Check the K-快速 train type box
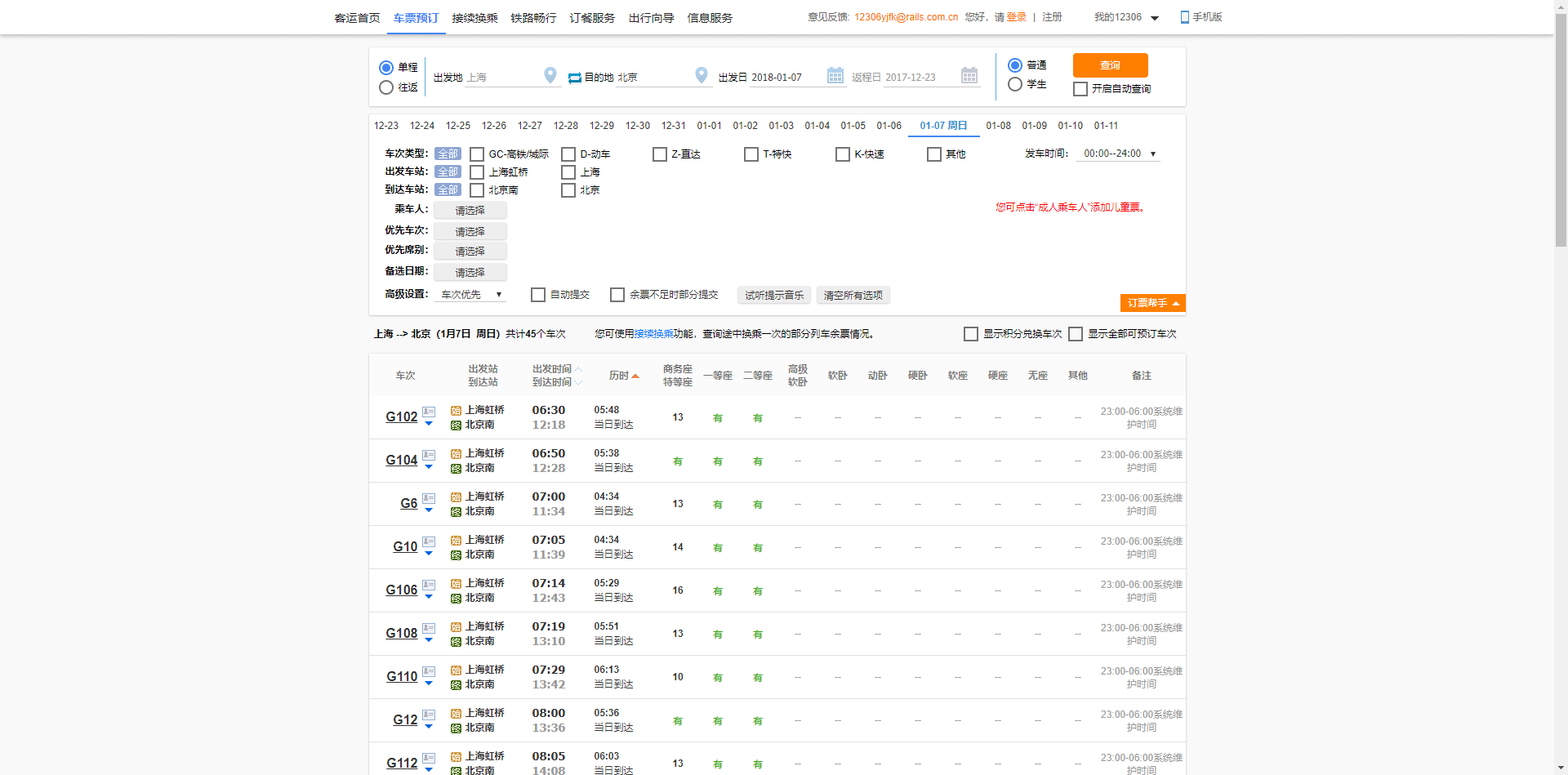Viewport: 1568px width, 775px height. pos(843,154)
